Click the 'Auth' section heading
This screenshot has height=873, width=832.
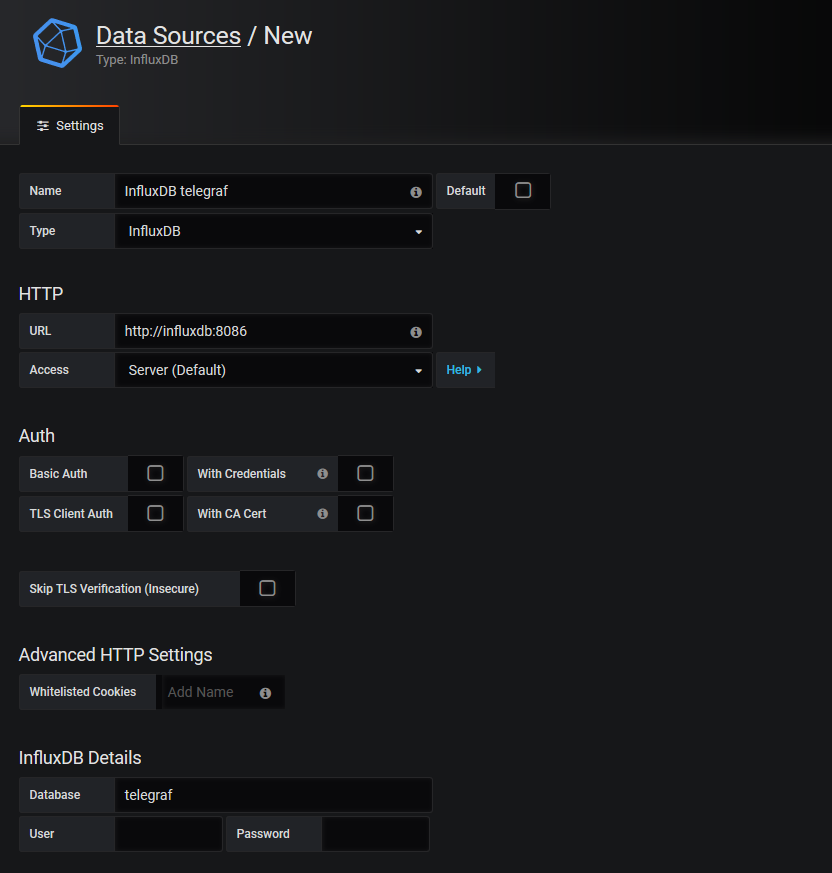tap(37, 436)
